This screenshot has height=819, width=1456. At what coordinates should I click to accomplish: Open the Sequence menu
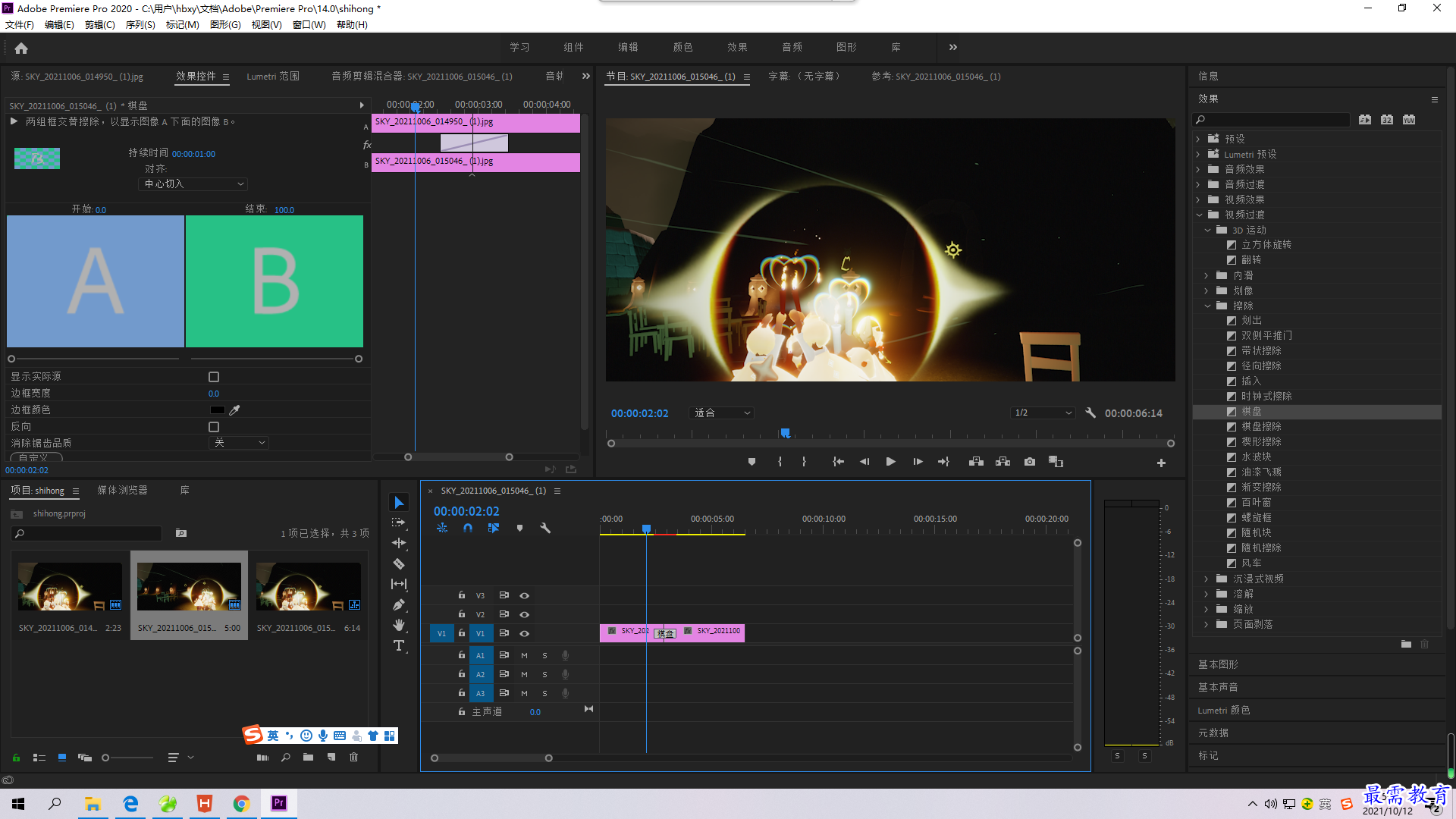(x=140, y=25)
